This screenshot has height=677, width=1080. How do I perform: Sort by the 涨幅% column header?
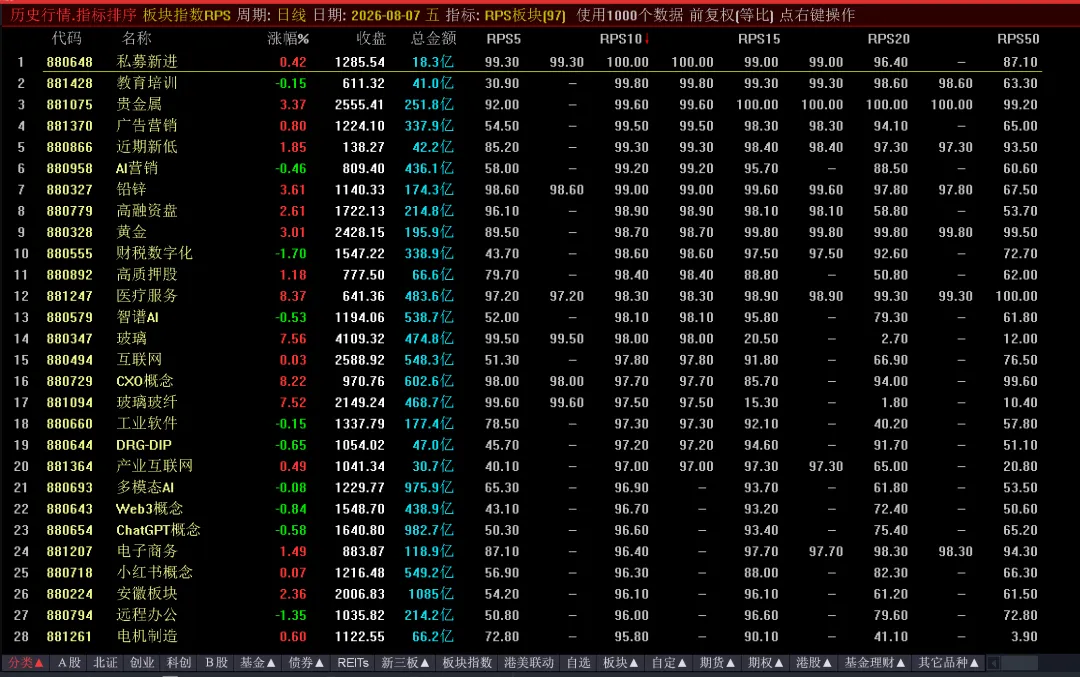[x=288, y=39]
